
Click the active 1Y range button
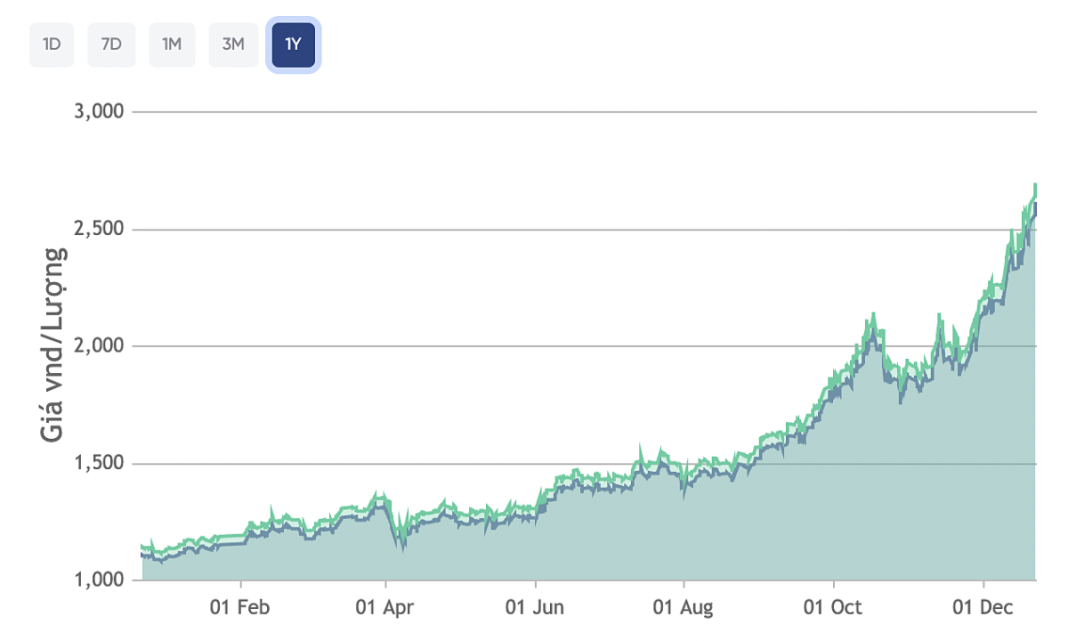pyautogui.click(x=293, y=45)
